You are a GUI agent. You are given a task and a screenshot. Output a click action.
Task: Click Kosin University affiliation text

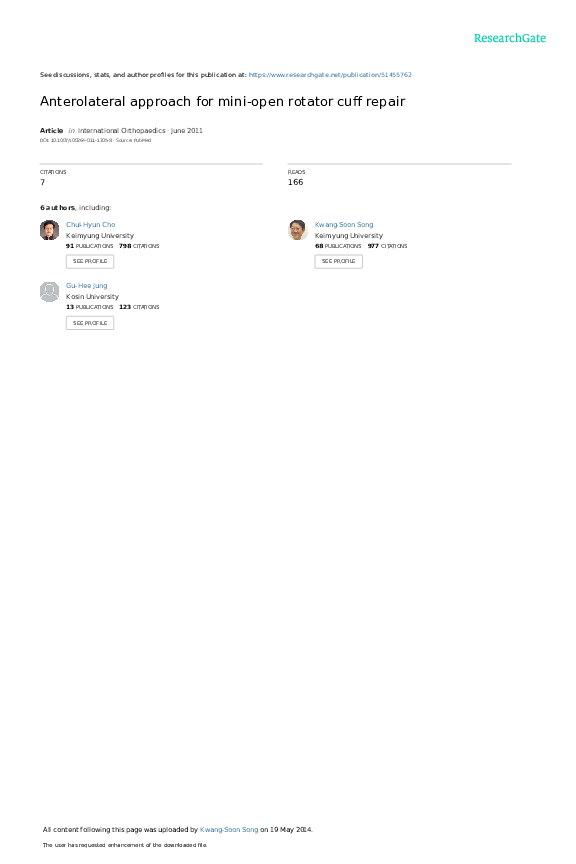click(92, 296)
